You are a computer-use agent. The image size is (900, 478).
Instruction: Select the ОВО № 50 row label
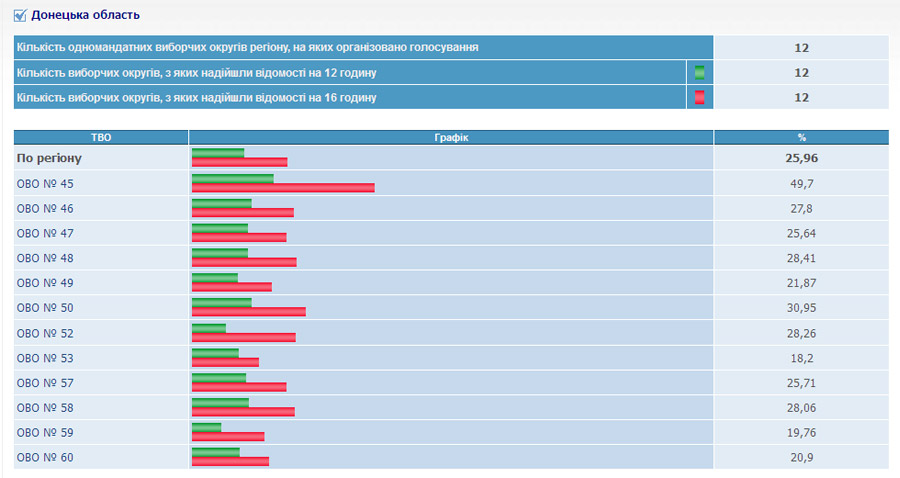click(x=45, y=308)
